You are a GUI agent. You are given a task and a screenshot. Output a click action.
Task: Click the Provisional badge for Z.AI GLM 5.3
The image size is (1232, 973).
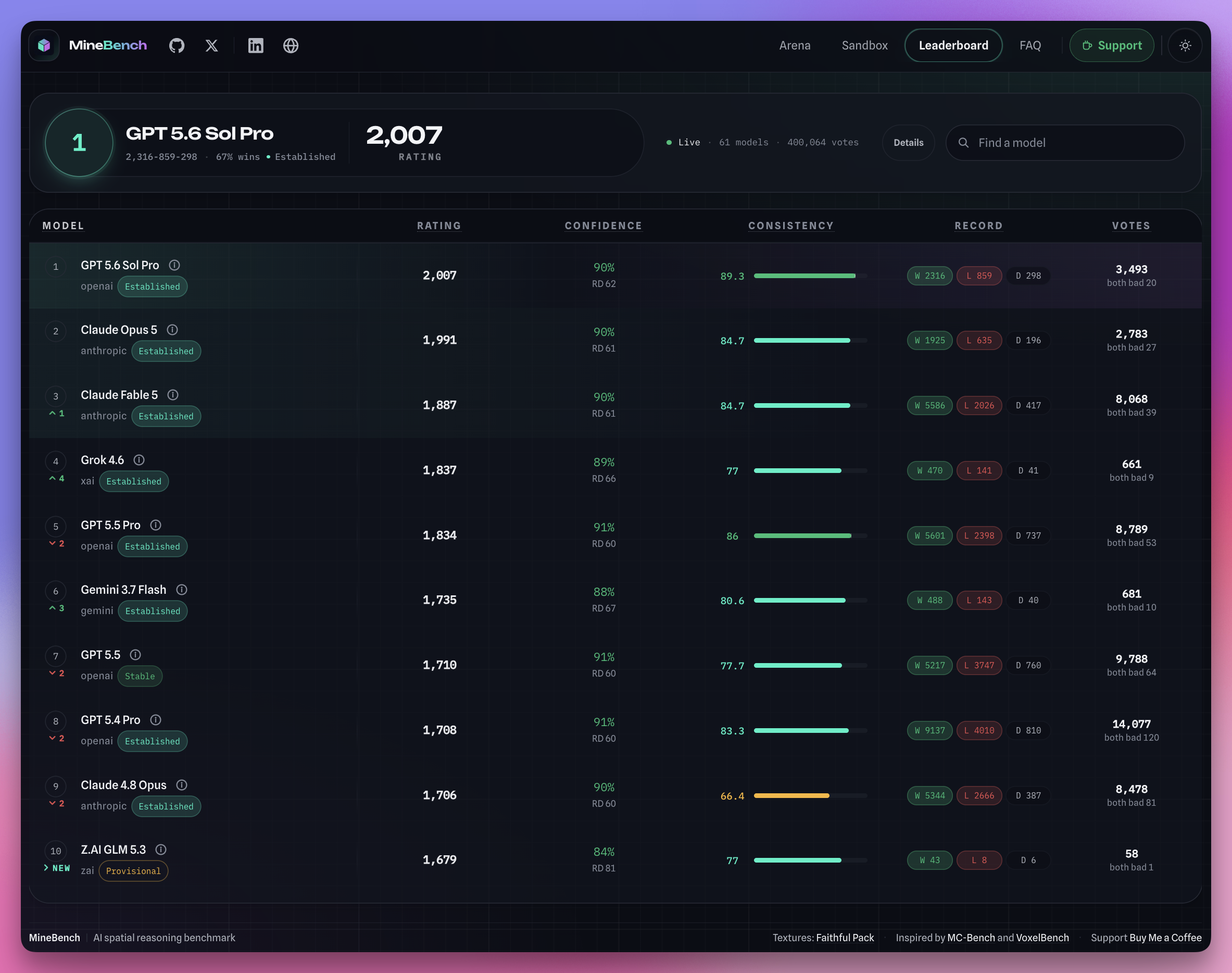tap(133, 871)
